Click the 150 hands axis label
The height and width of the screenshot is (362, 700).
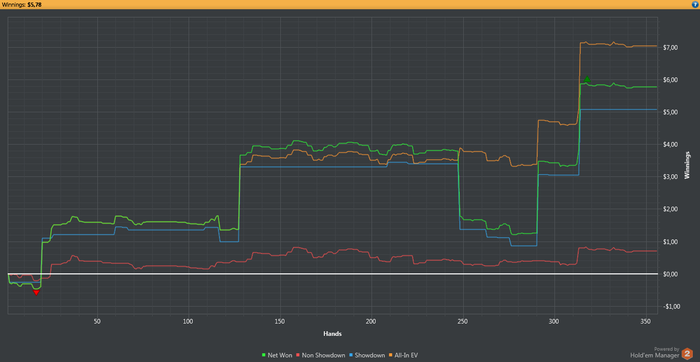[279, 321]
